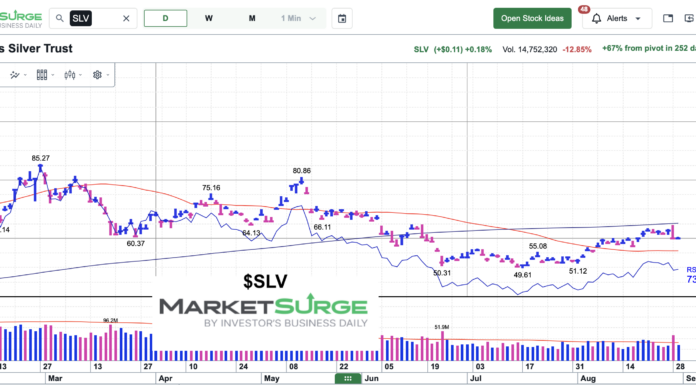696x385 pixels.
Task: Switch to the Monthly (M) chart tab
Action: (x=252, y=19)
